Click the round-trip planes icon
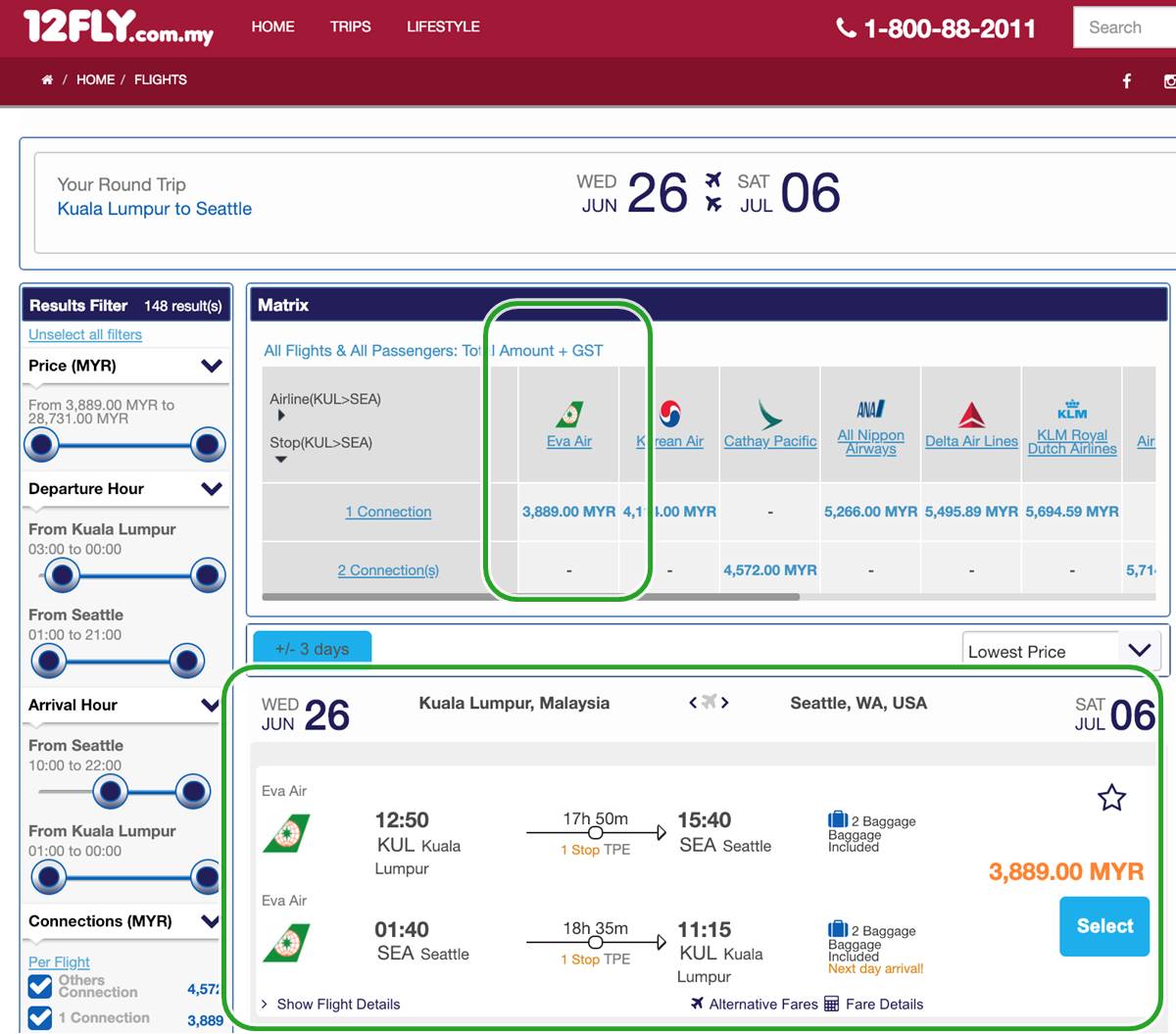 (x=713, y=192)
